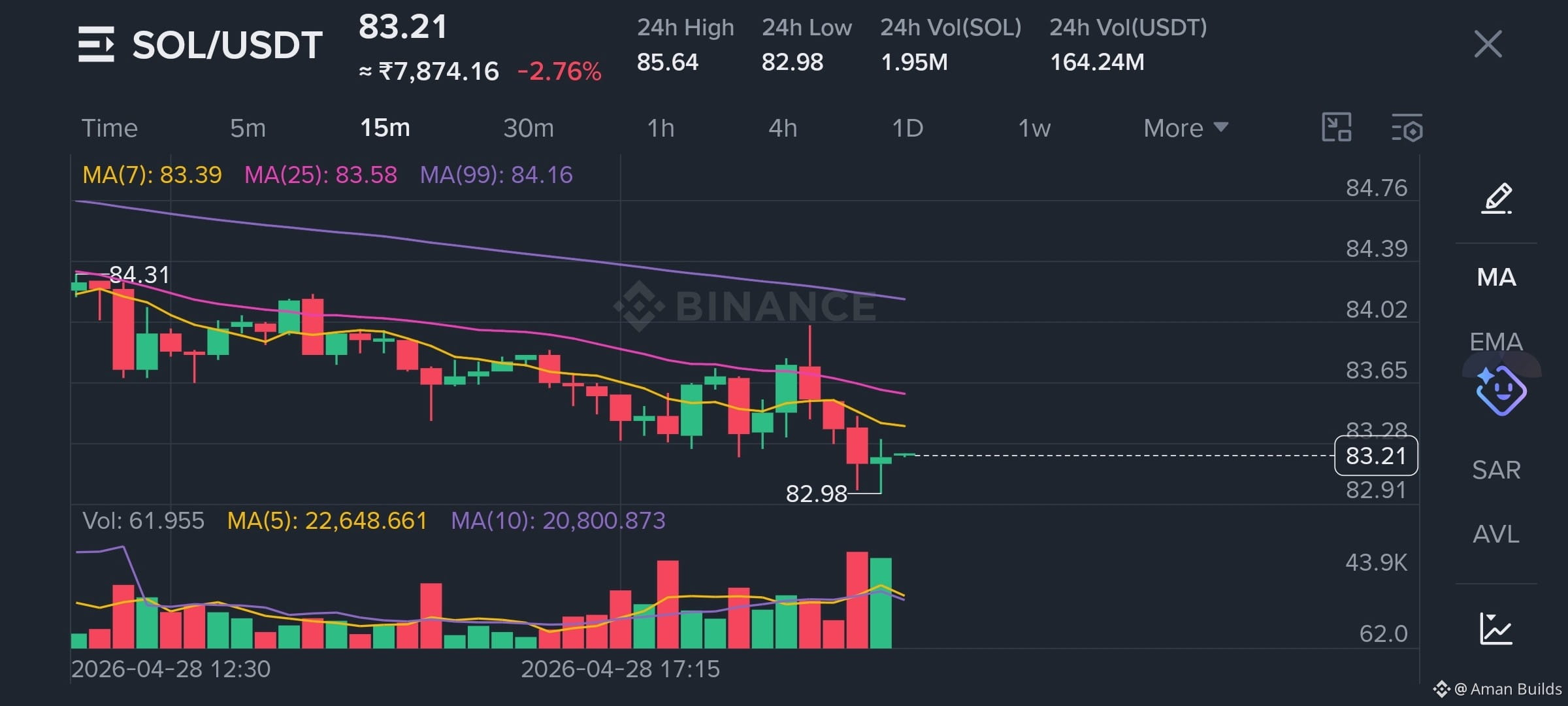This screenshot has width=1568, height=706.
Task: Click the 24h Vol(SOL) value 1.95M
Action: [914, 62]
